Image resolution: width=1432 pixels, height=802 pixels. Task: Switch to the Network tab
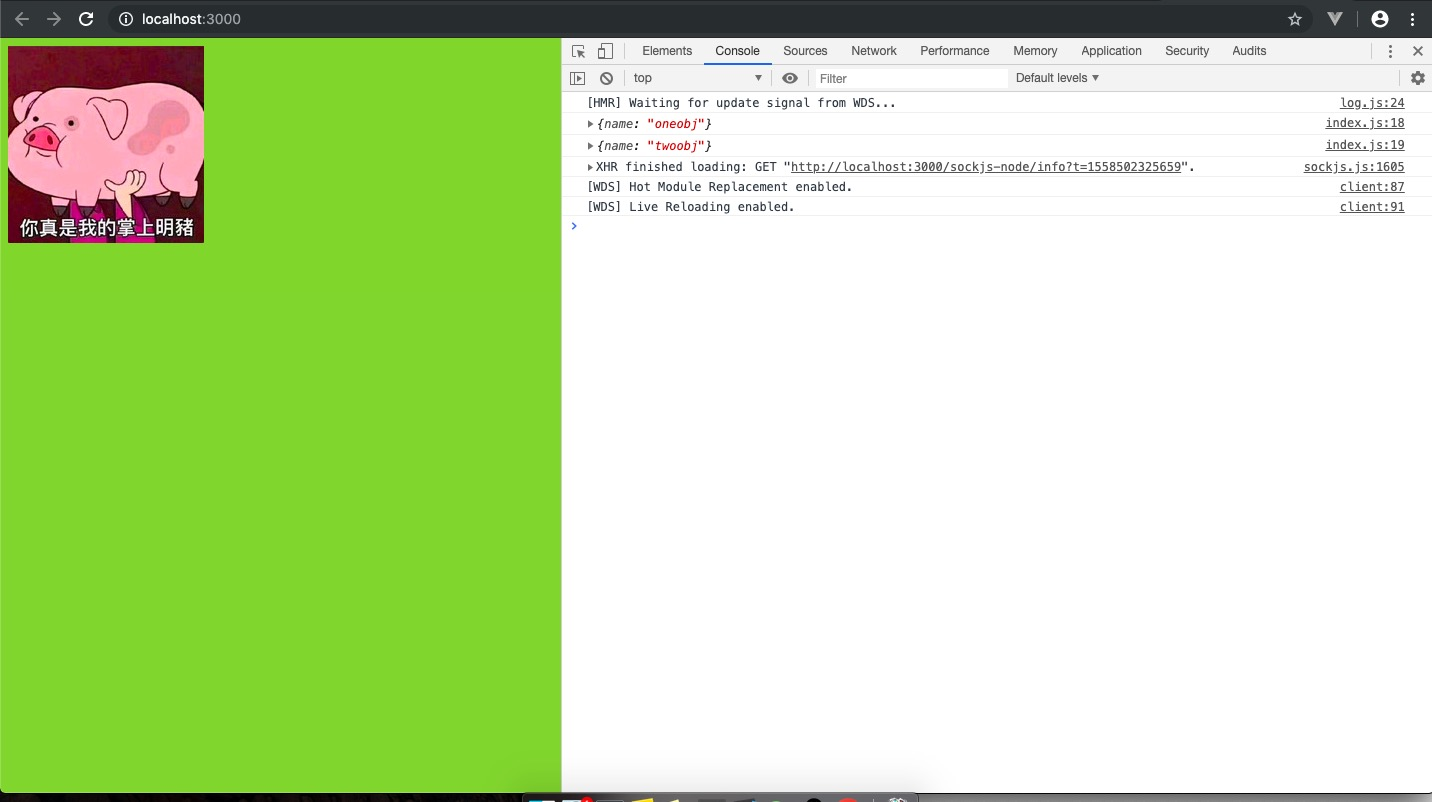click(874, 51)
